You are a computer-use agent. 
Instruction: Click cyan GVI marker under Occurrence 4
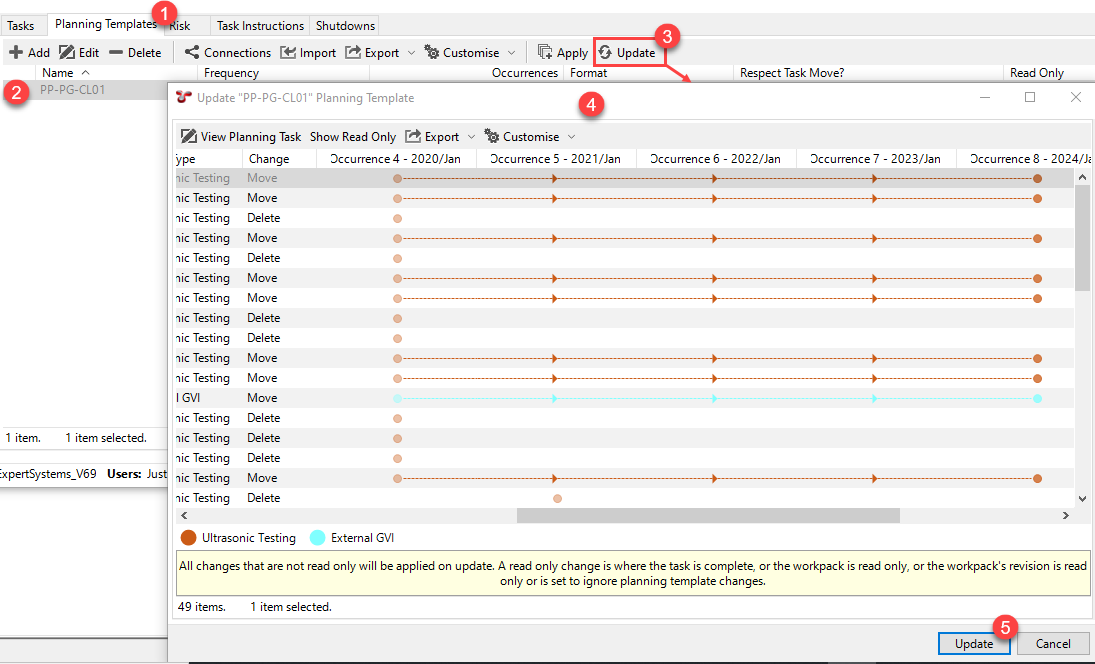[x=397, y=399]
